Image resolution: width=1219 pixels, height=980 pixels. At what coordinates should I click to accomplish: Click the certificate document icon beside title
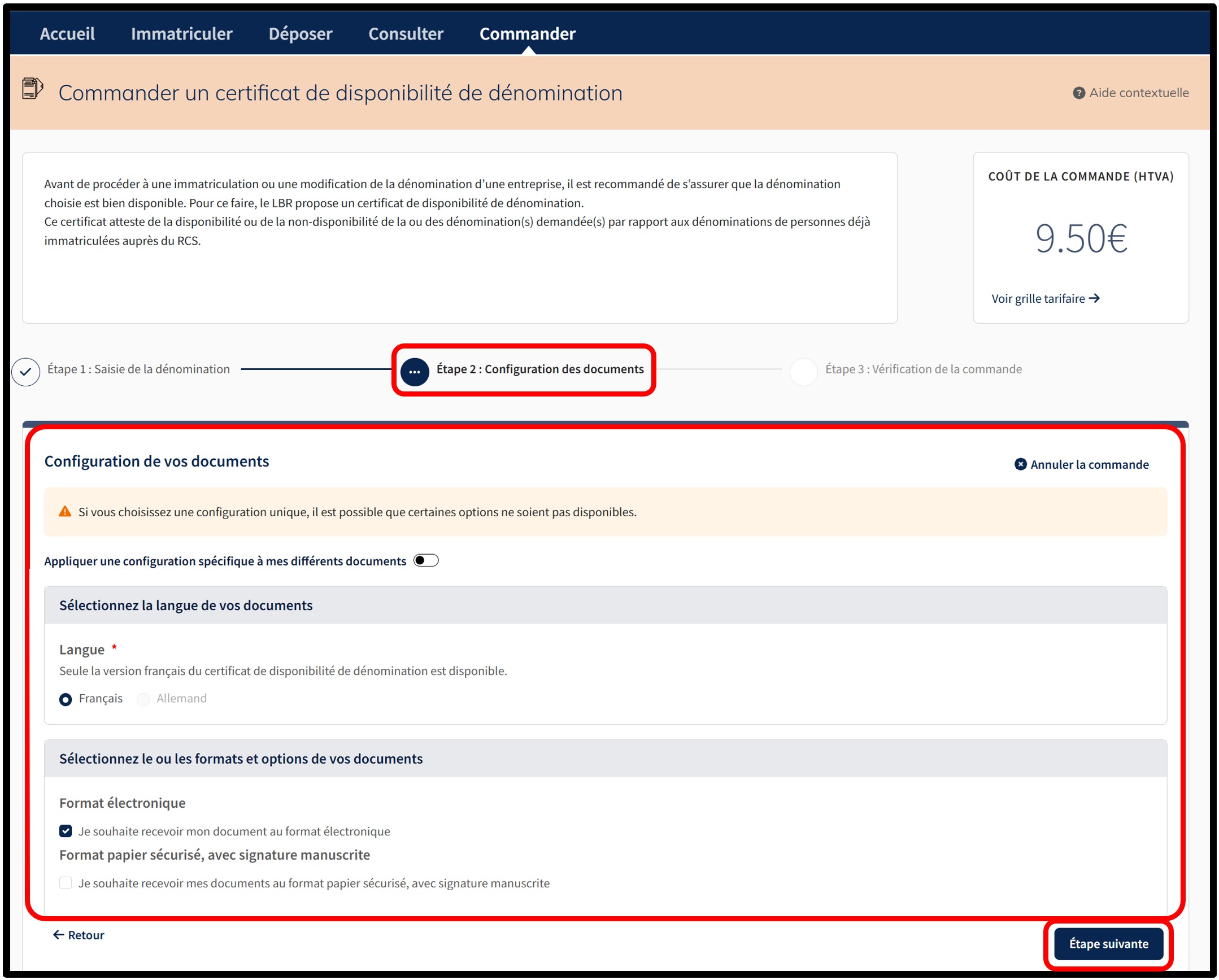(x=32, y=89)
